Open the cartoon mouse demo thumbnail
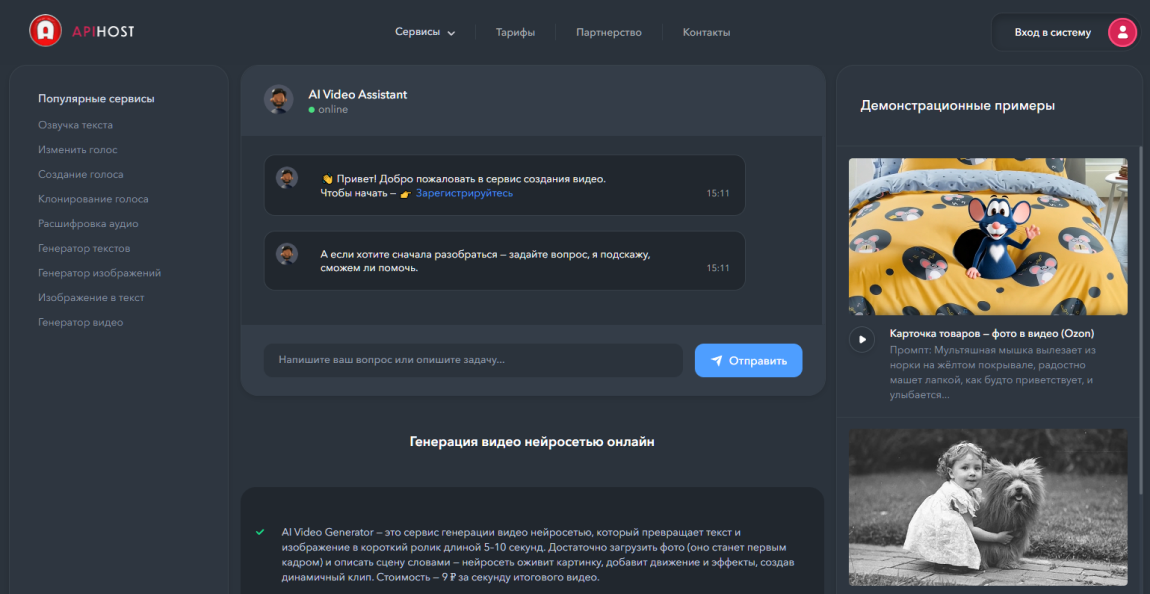 [x=987, y=237]
